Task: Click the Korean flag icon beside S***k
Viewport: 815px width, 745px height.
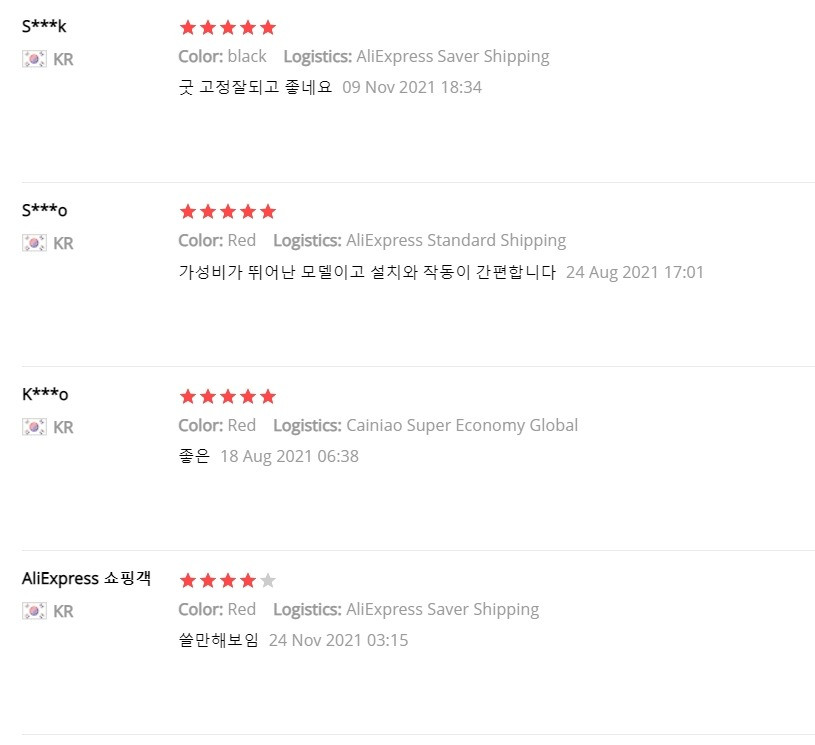Action: 34,59
